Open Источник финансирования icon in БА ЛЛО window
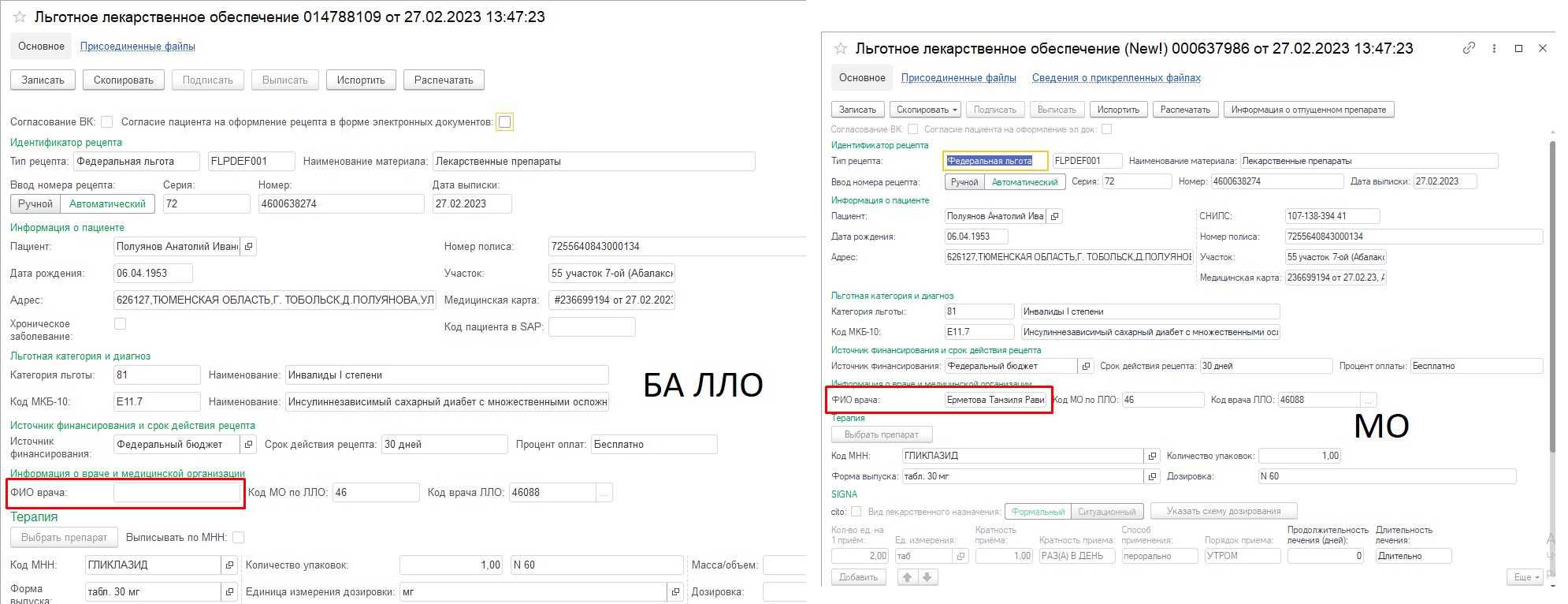The width and height of the screenshot is (1568, 604). tap(249, 445)
